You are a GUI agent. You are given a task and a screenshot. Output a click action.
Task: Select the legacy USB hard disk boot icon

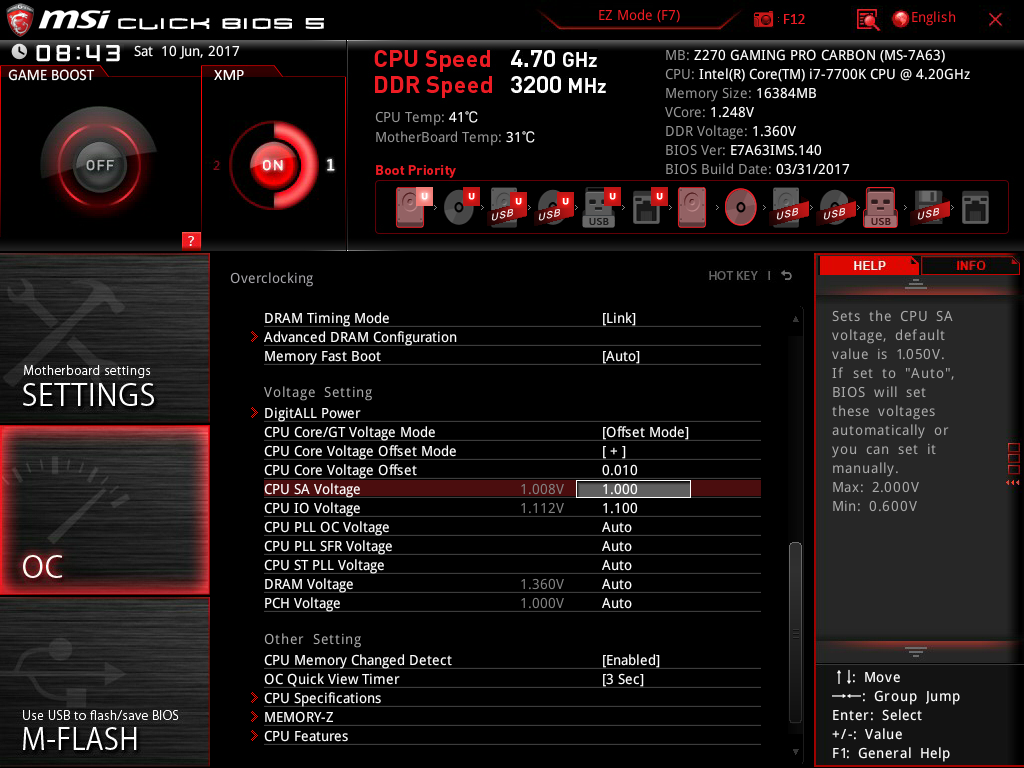coord(787,207)
